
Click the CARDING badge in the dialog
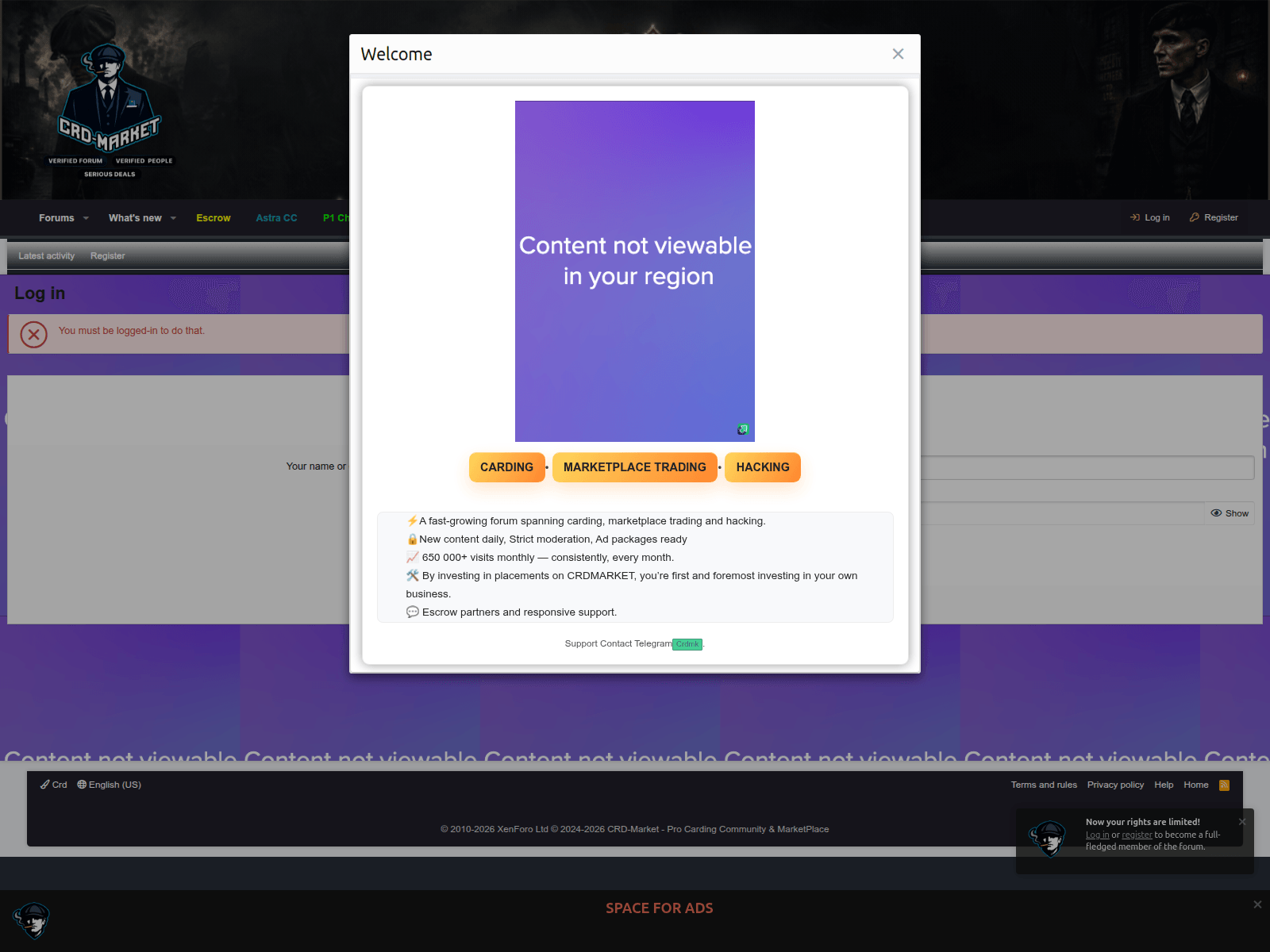point(506,467)
